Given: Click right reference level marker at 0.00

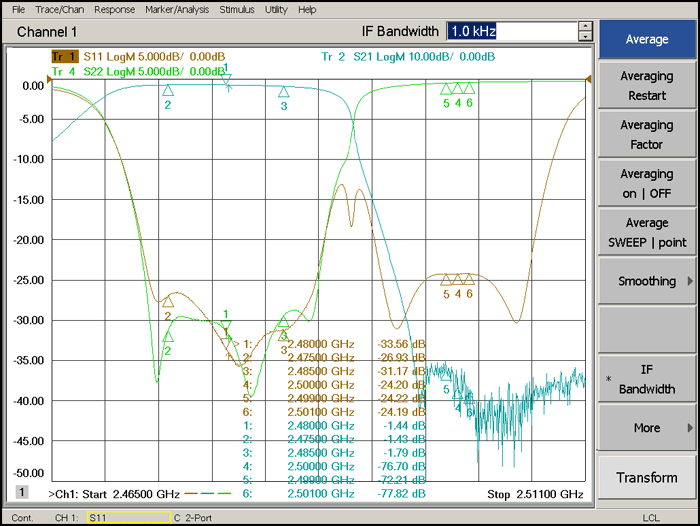Looking at the screenshot, I should tap(588, 79).
